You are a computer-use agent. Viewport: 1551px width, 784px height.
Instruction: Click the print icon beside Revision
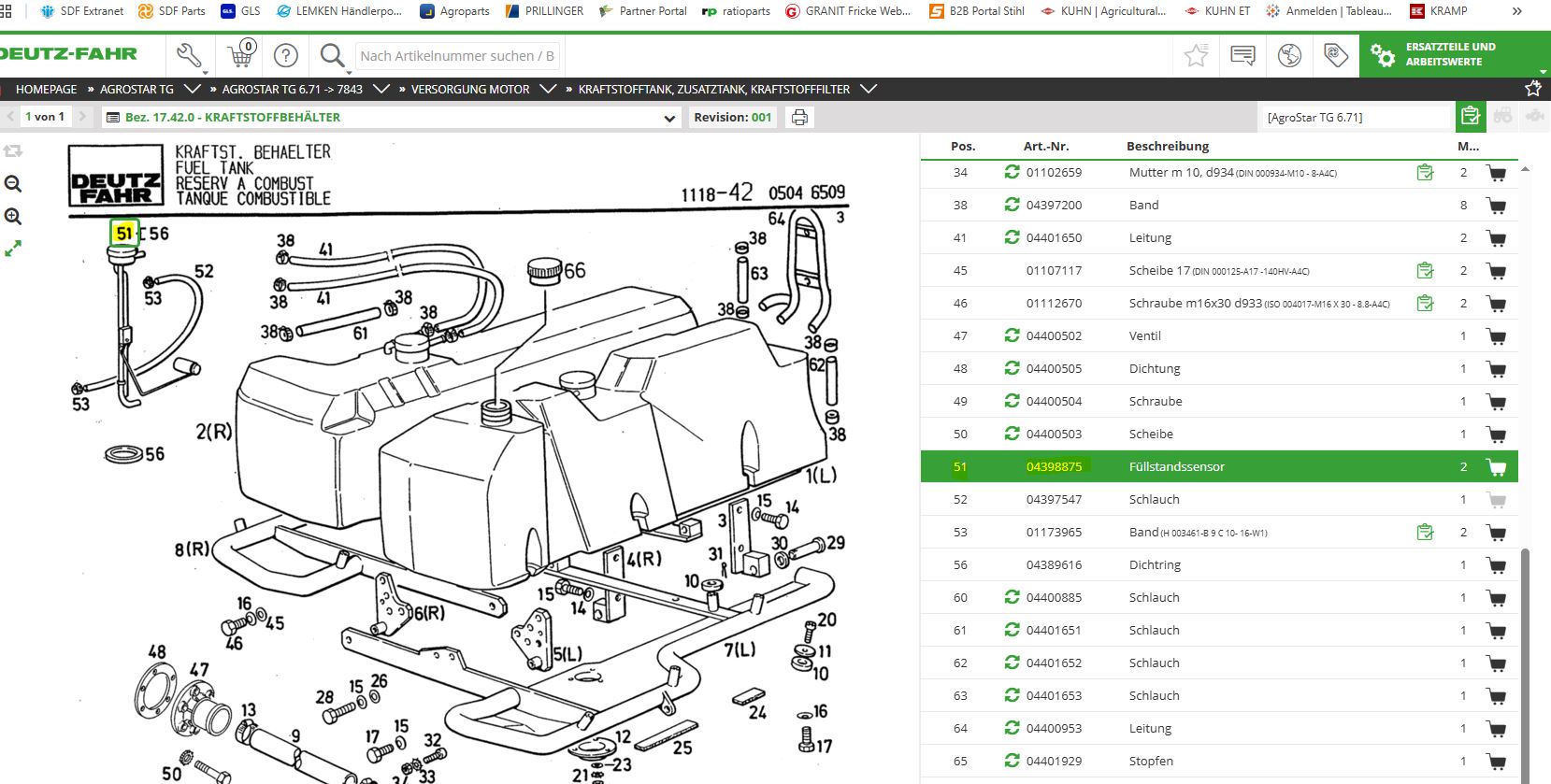[x=799, y=118]
